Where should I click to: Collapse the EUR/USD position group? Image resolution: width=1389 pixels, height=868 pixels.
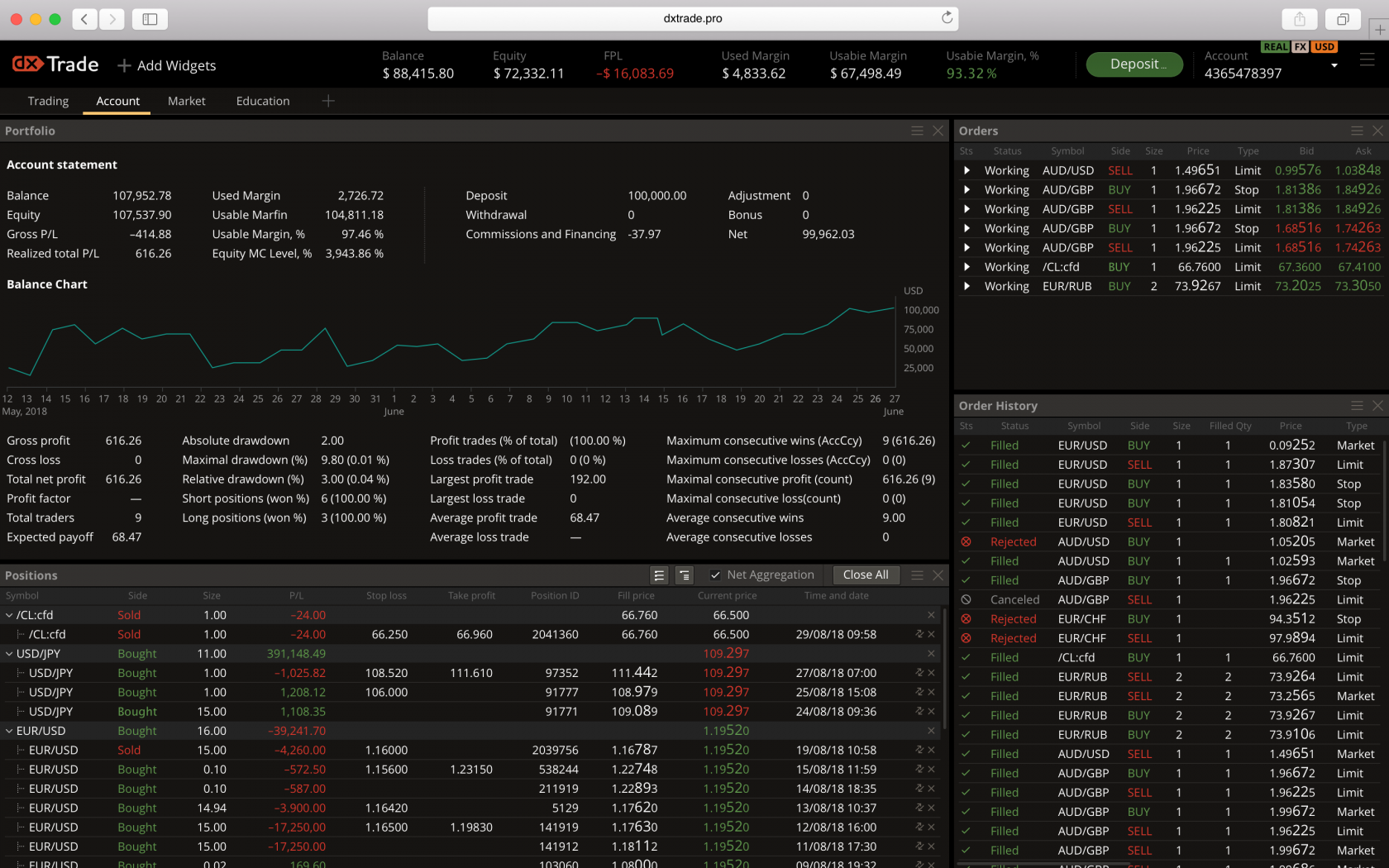[7, 731]
